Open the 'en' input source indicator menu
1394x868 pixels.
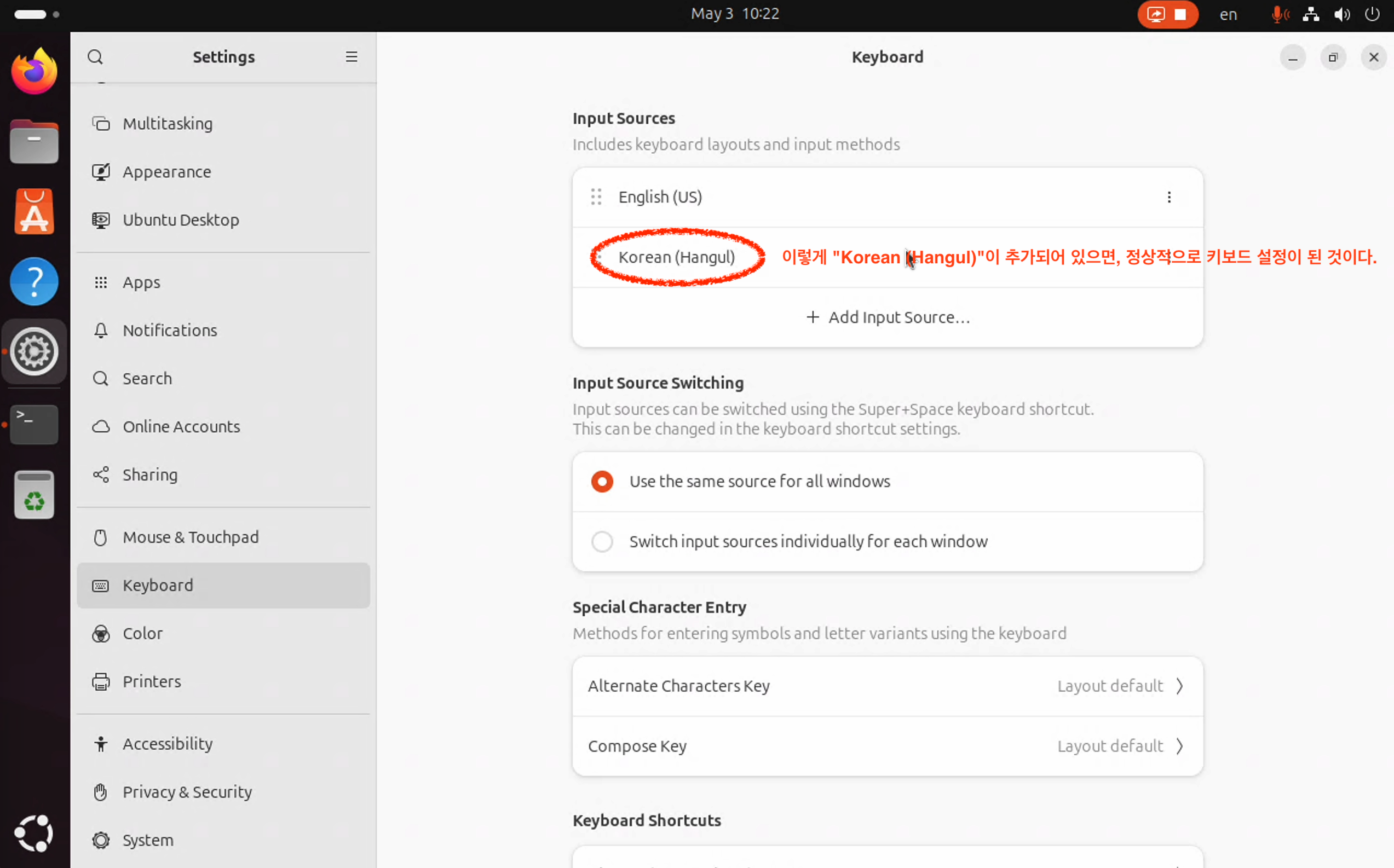click(x=1228, y=14)
